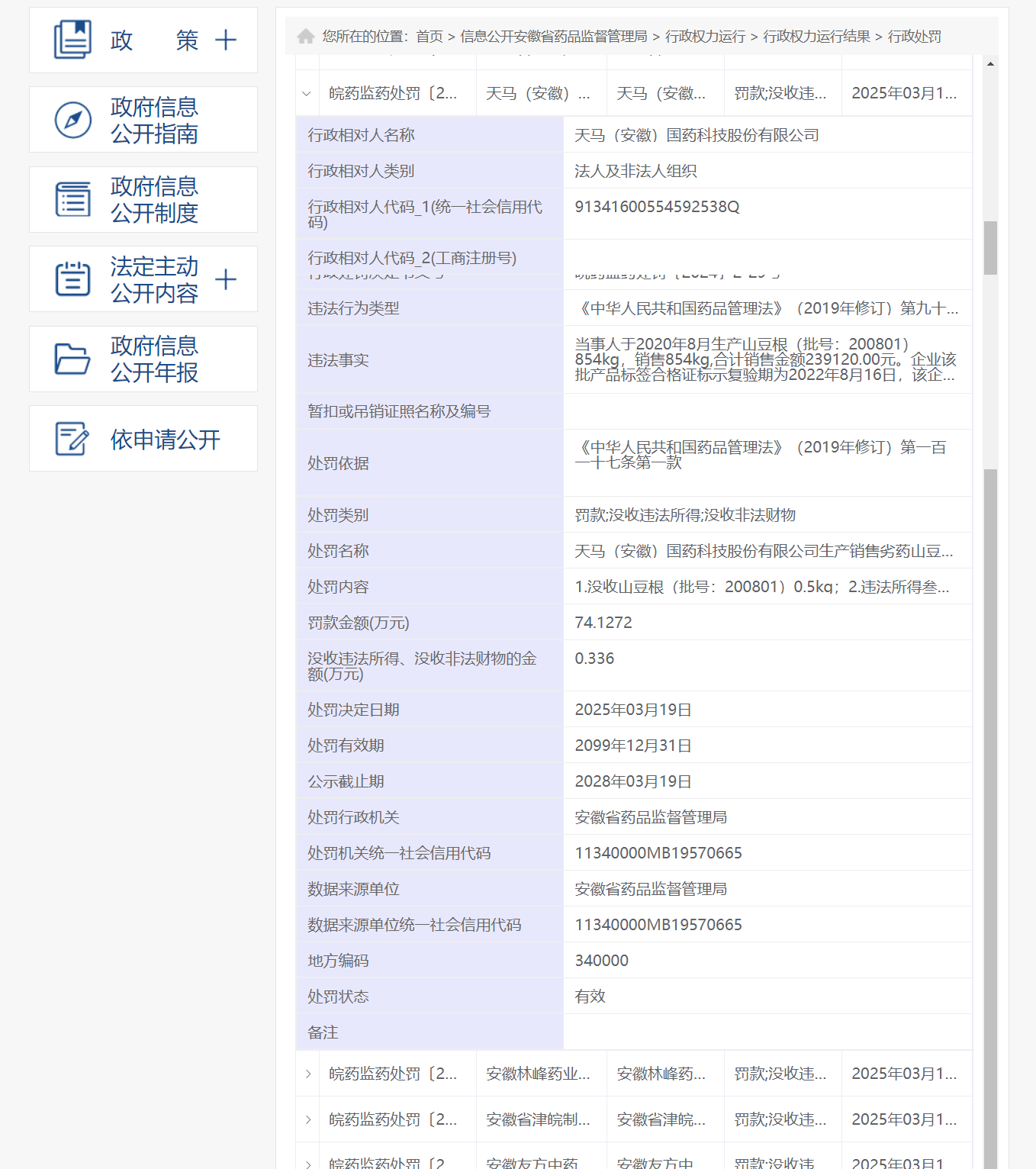1036x1169 pixels.
Task: Click the clipboard icon for 法定主动公开内容
Action: [x=73, y=279]
